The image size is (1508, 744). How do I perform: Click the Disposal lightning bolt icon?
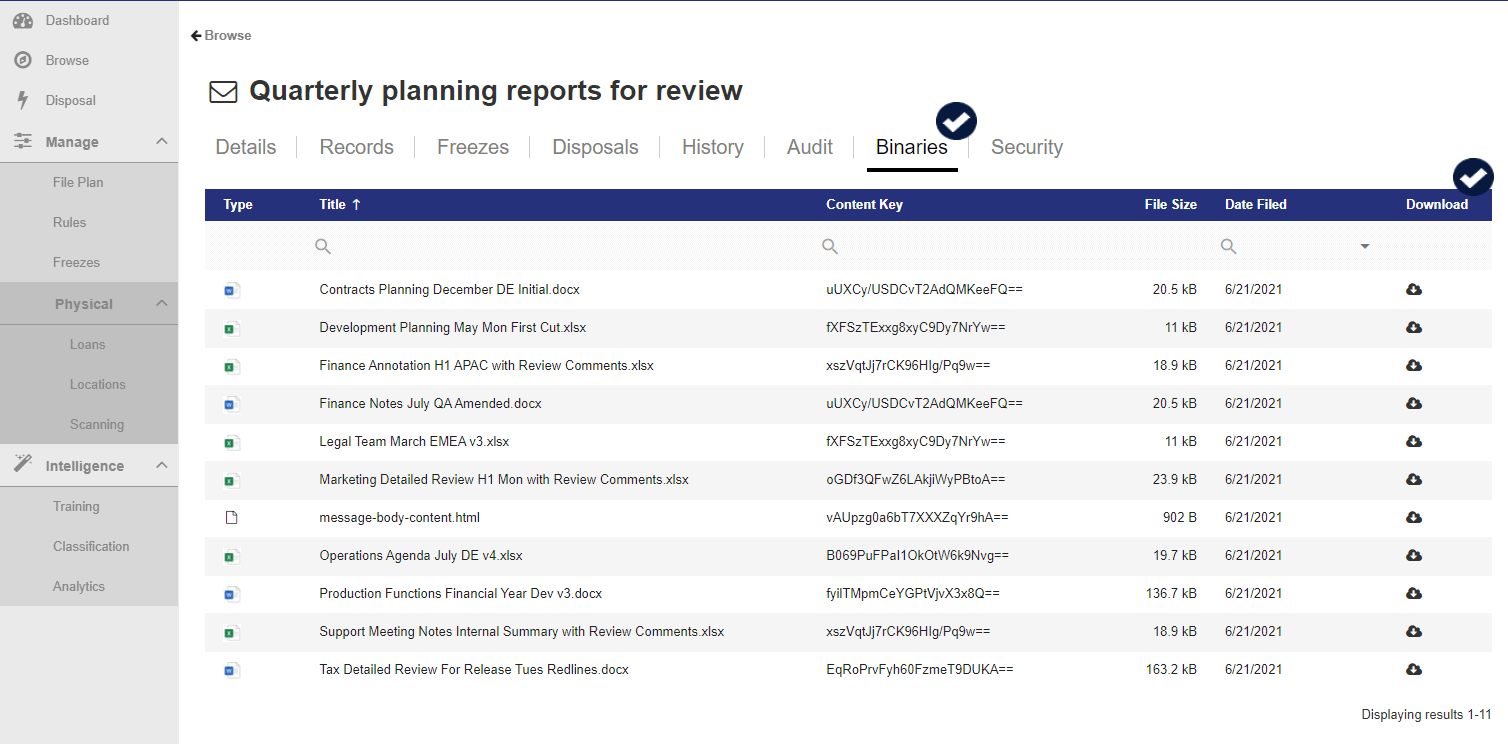[23, 100]
